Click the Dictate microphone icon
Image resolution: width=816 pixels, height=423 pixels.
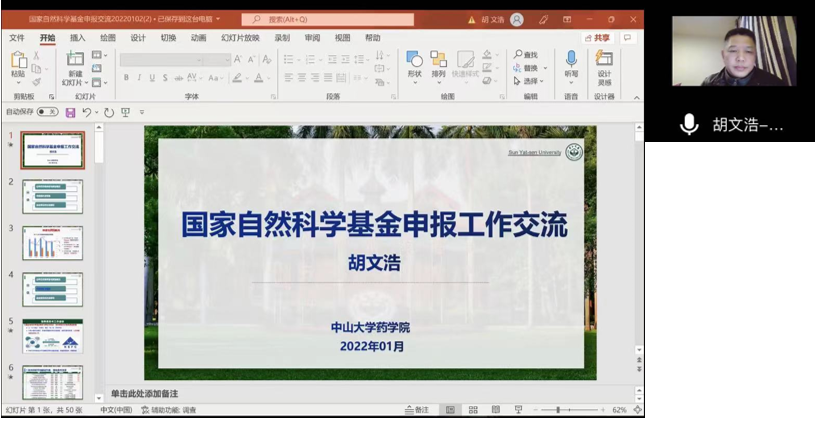[571, 62]
